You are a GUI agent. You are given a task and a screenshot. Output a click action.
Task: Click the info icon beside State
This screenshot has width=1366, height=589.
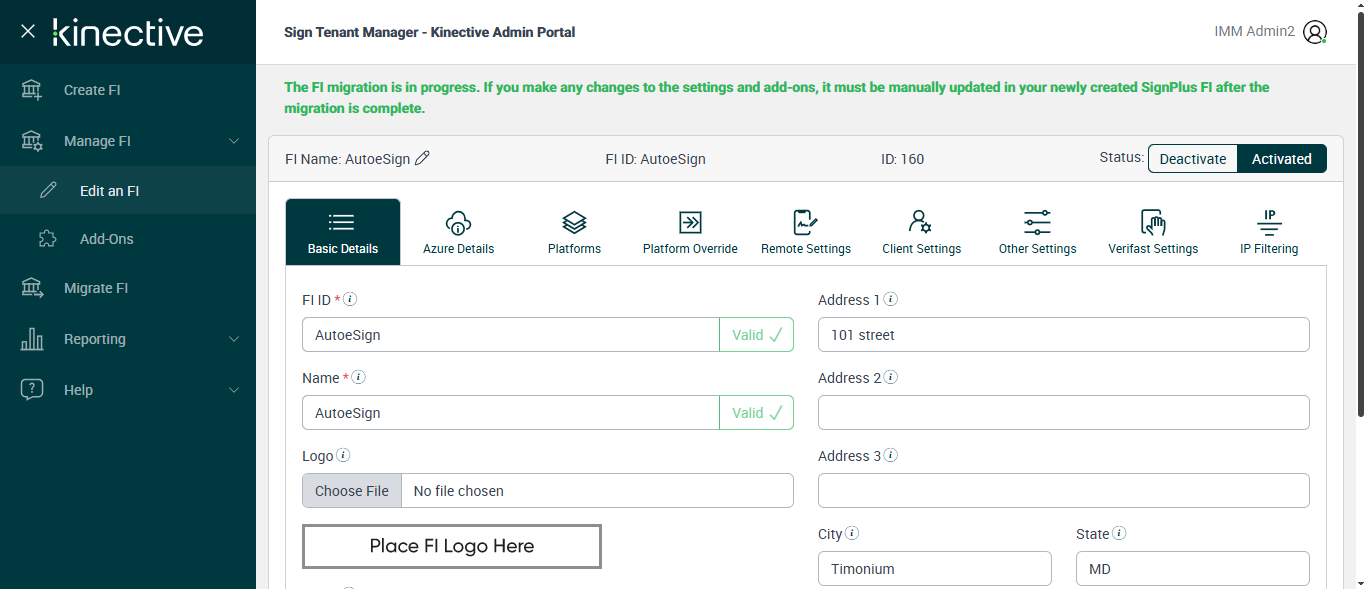1120,533
